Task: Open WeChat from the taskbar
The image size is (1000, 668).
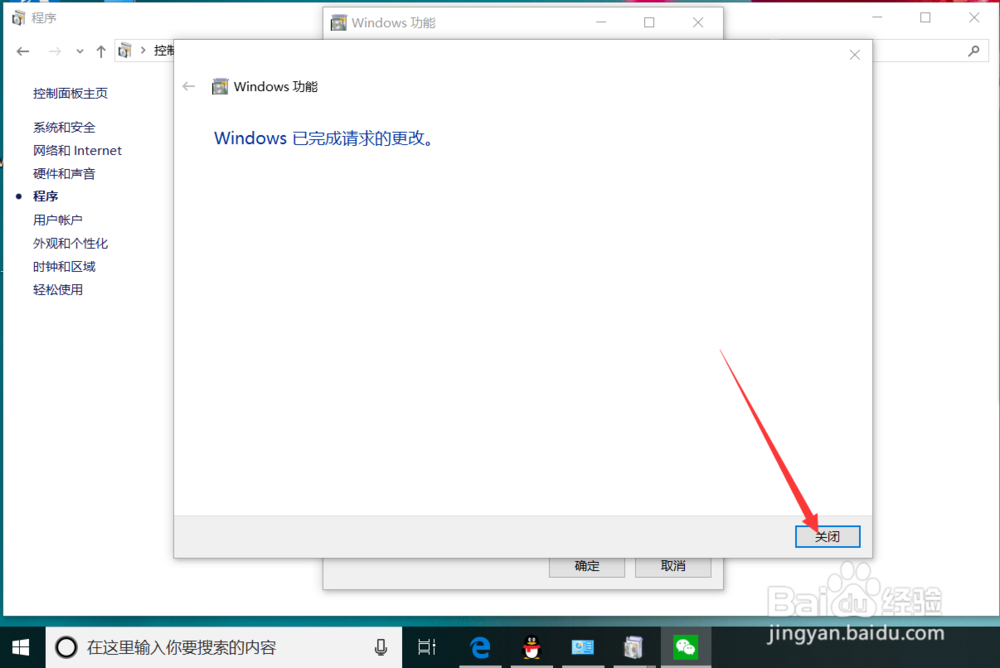Action: pos(685,647)
